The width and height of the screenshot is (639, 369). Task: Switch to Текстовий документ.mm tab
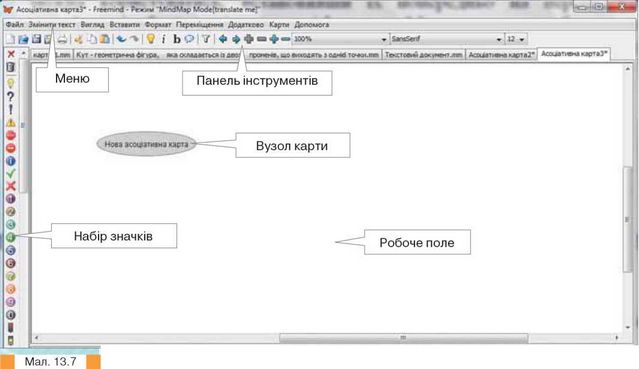click(424, 55)
